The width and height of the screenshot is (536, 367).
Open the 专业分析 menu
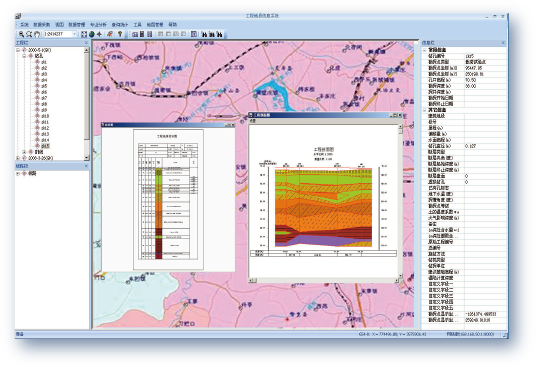98,25
